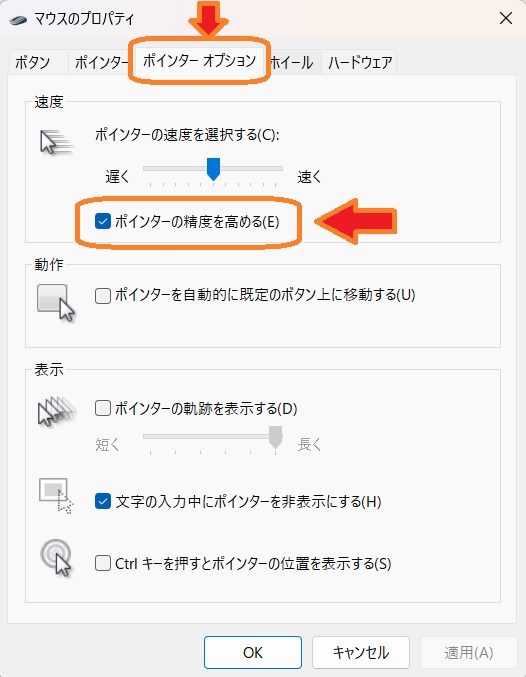Click the pointer trails icon
This screenshot has height=677, width=526.
point(57,411)
